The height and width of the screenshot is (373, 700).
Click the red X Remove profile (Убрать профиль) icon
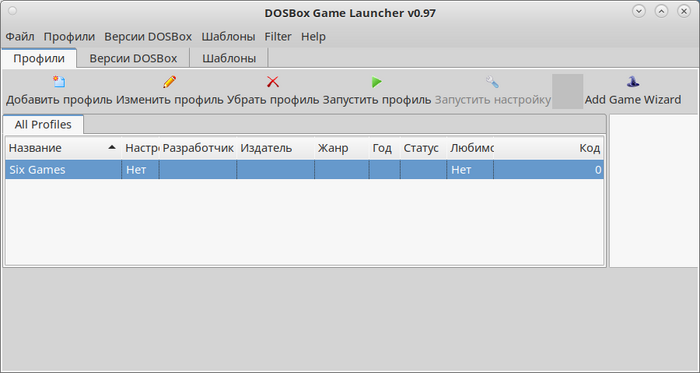pyautogui.click(x=273, y=82)
